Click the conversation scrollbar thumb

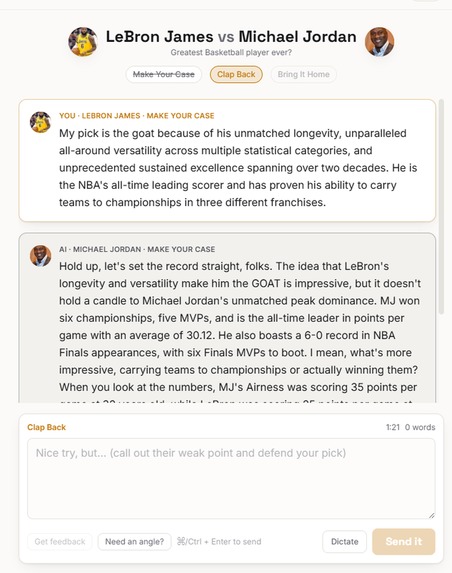click(x=441, y=207)
